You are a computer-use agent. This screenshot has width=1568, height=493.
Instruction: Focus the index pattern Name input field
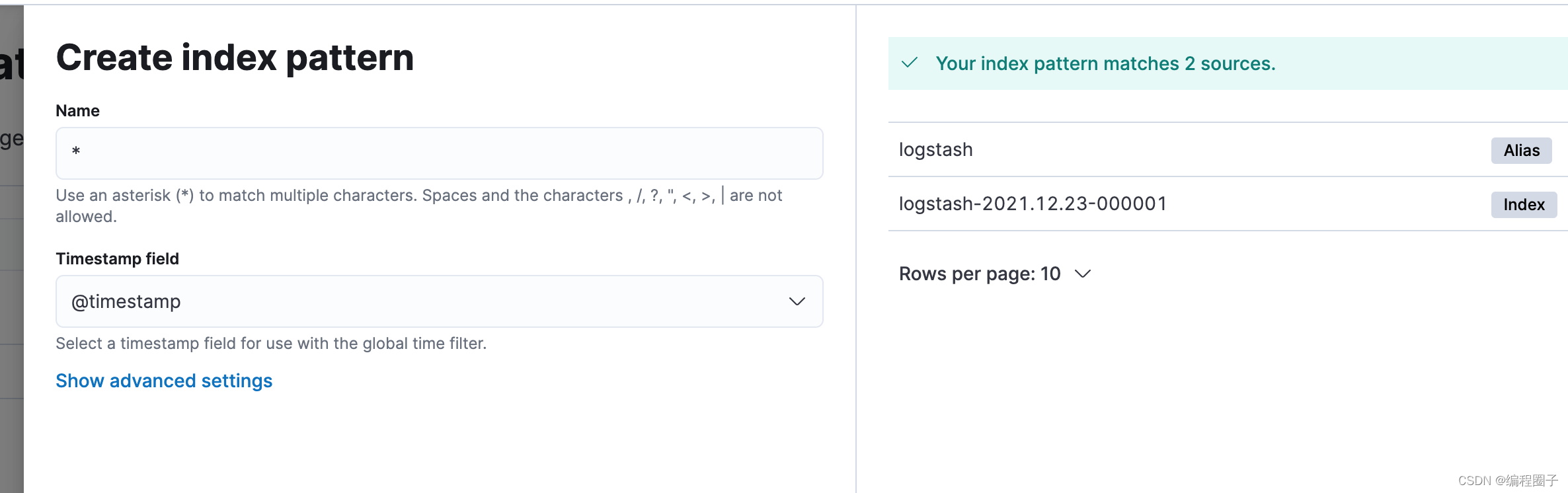(439, 153)
